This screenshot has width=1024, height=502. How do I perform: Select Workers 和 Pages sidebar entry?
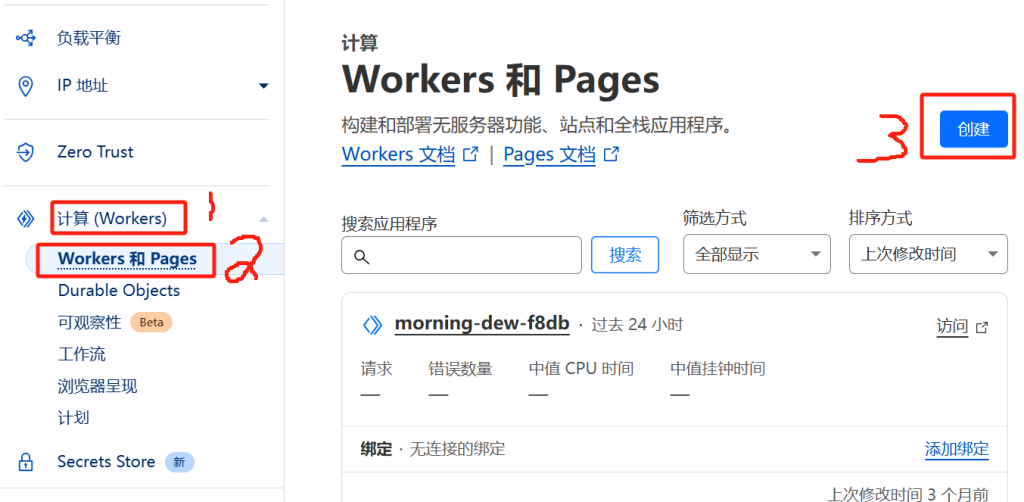(x=127, y=259)
